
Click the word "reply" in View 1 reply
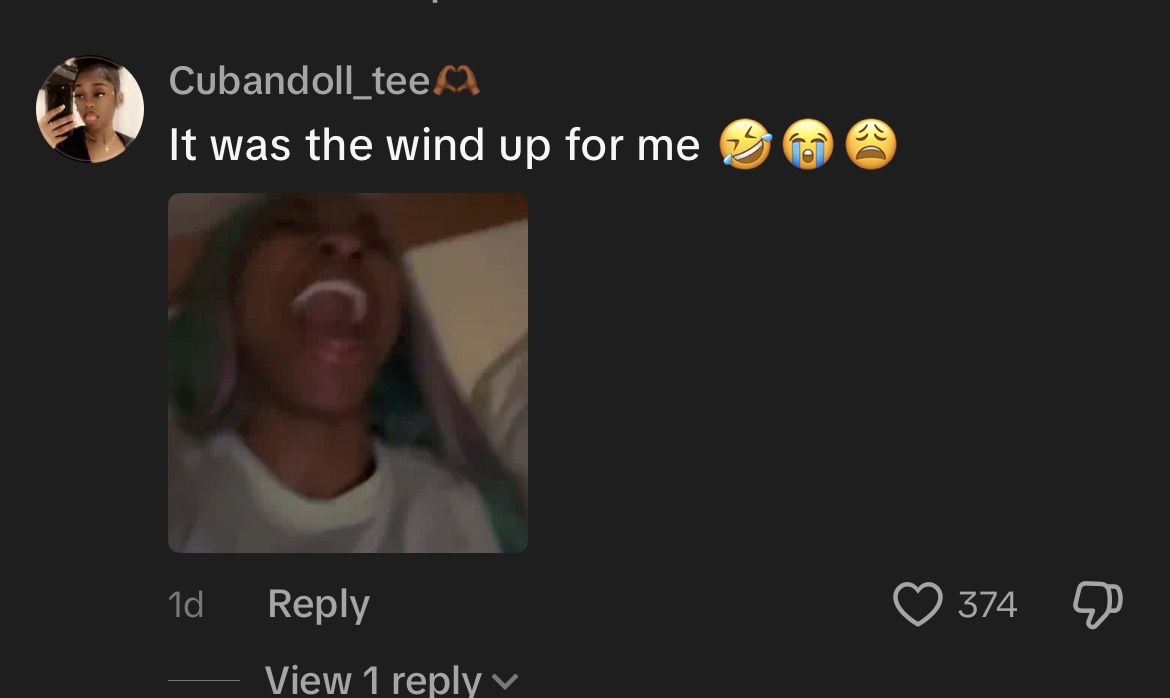point(436,680)
